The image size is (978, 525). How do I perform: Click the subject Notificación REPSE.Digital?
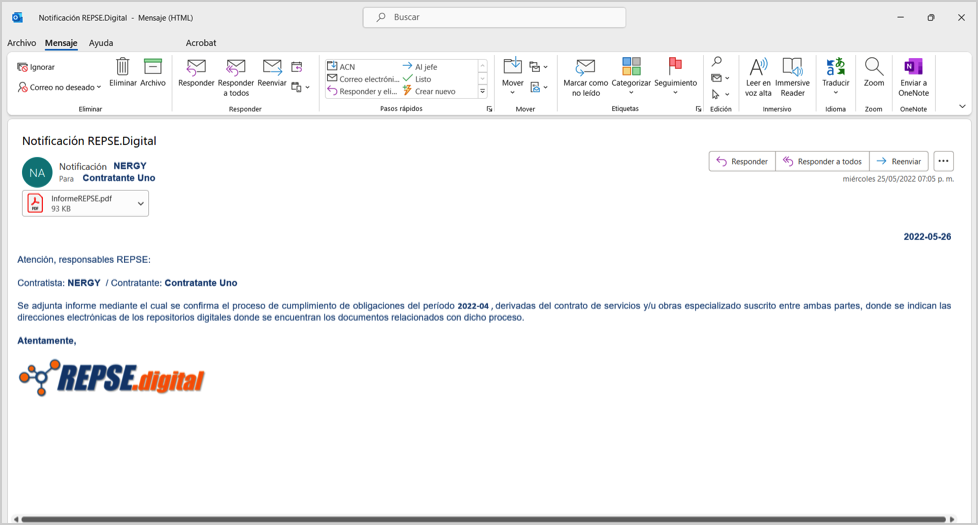[89, 141]
